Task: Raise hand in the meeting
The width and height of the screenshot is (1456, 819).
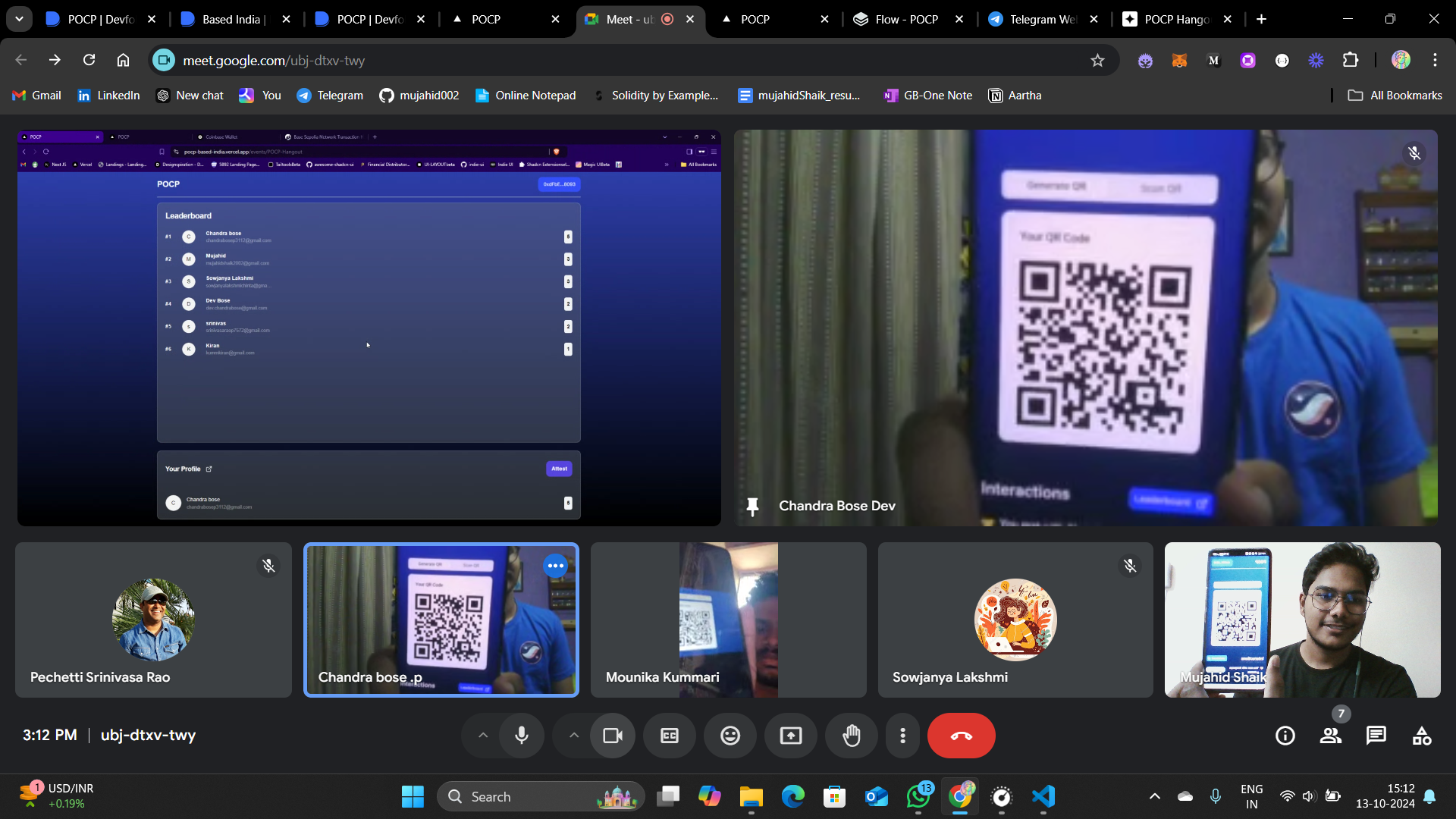Action: 852,736
